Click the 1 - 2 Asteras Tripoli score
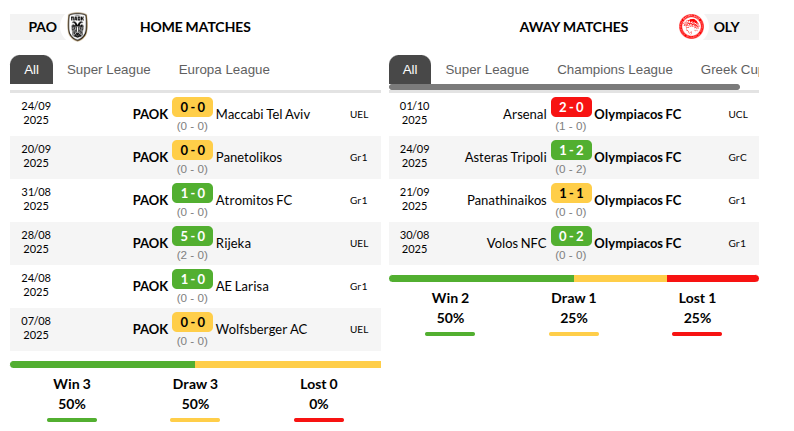Viewport: 794px width, 431px height. [571, 150]
